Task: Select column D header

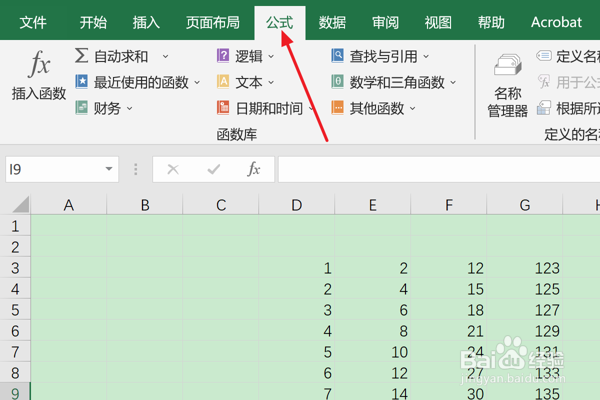Action: tap(297, 205)
